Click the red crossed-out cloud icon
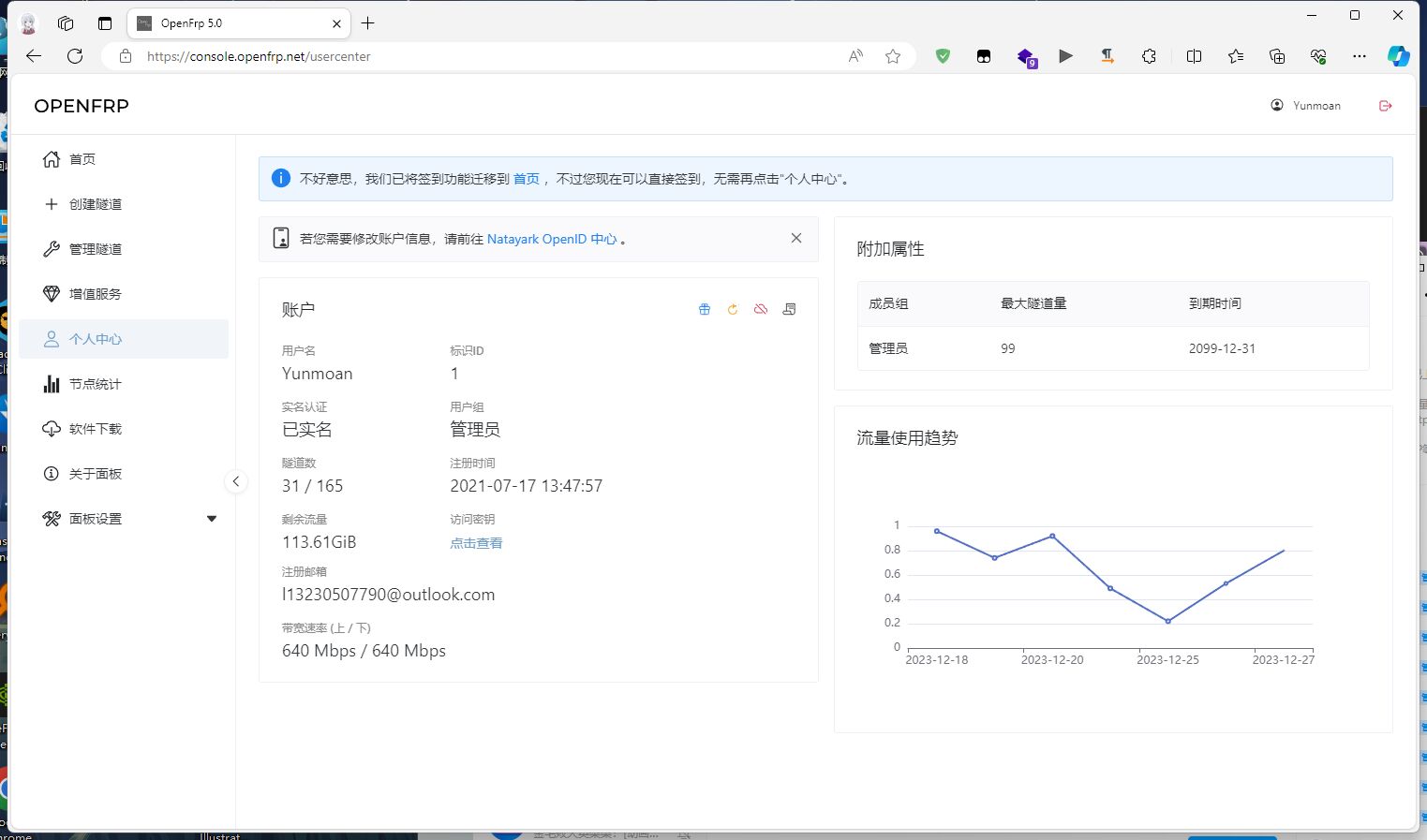Screen dimensions: 1427x840 tap(761, 309)
